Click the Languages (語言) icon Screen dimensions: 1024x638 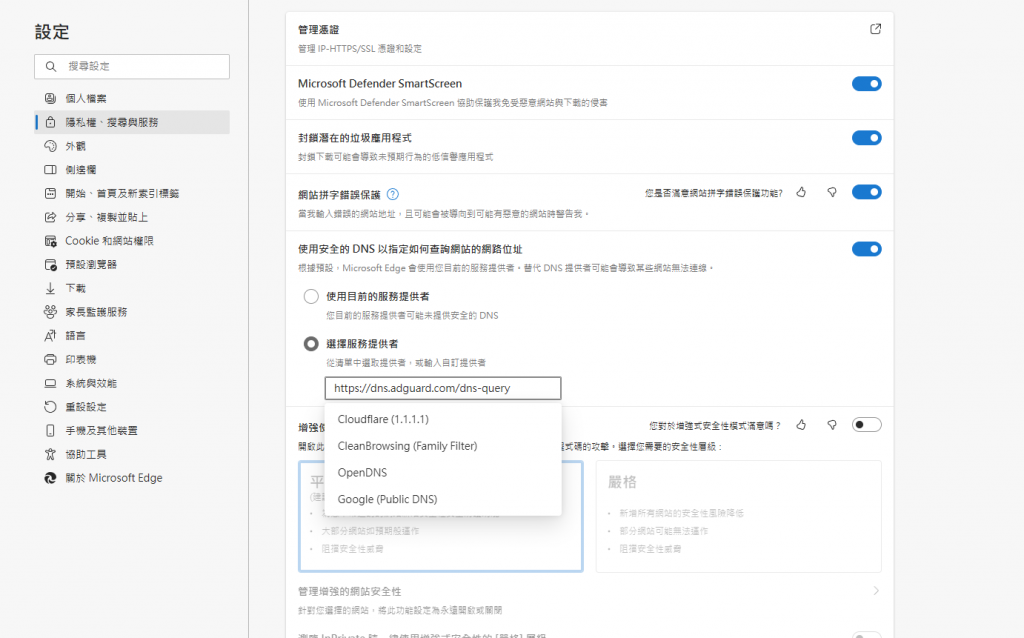(50, 336)
